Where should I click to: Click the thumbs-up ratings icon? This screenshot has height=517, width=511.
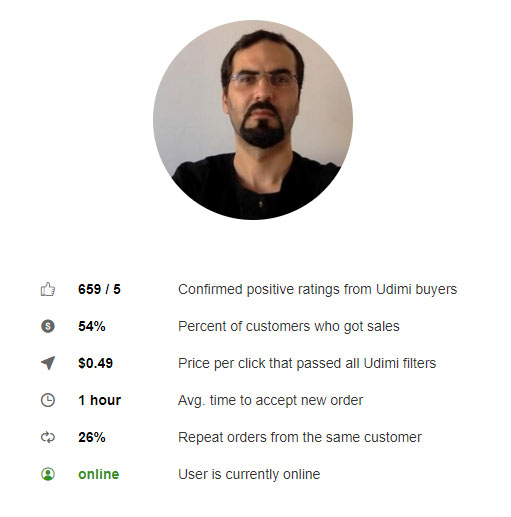pyautogui.click(x=48, y=289)
